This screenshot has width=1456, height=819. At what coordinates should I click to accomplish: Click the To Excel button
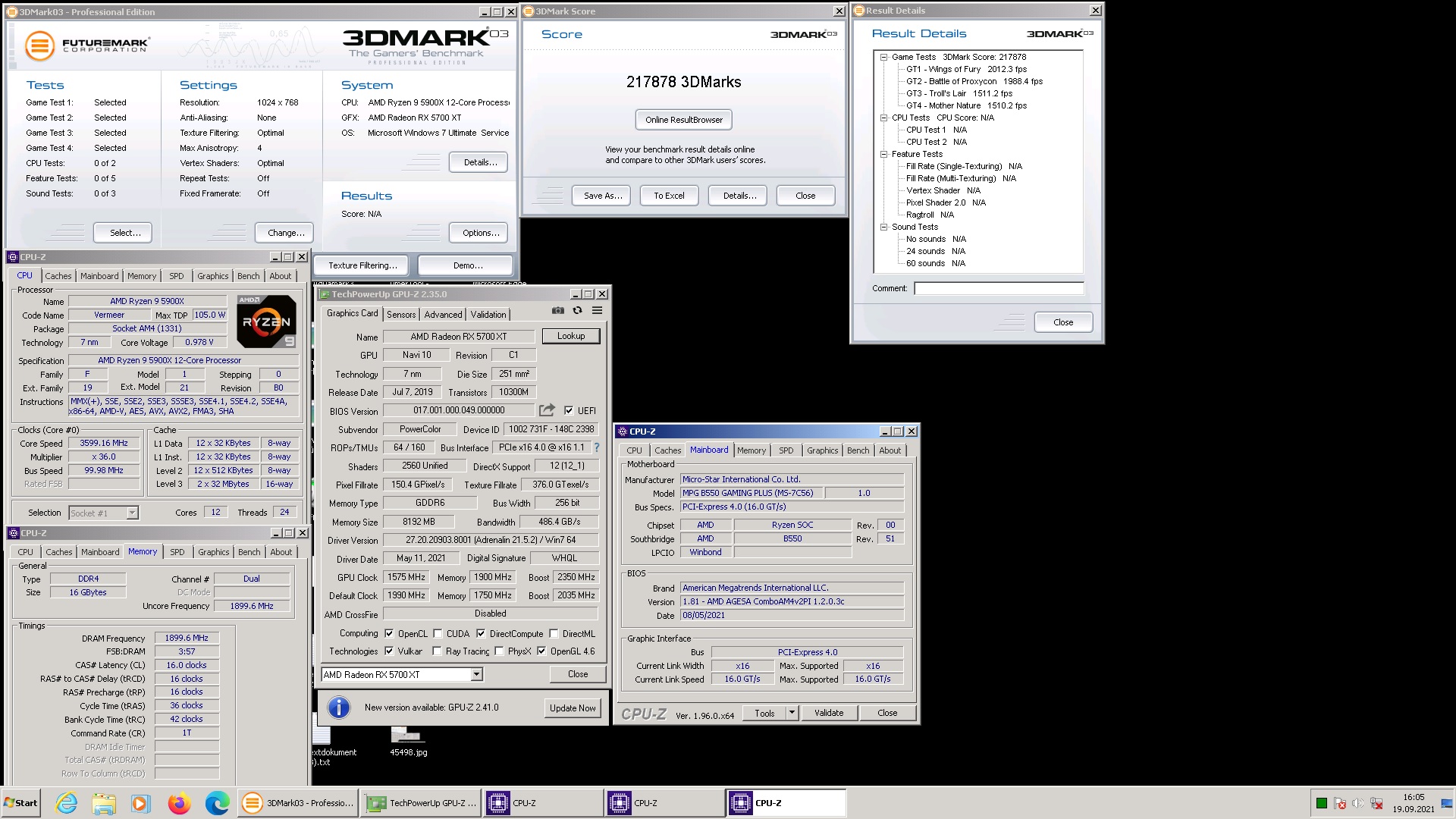(669, 196)
